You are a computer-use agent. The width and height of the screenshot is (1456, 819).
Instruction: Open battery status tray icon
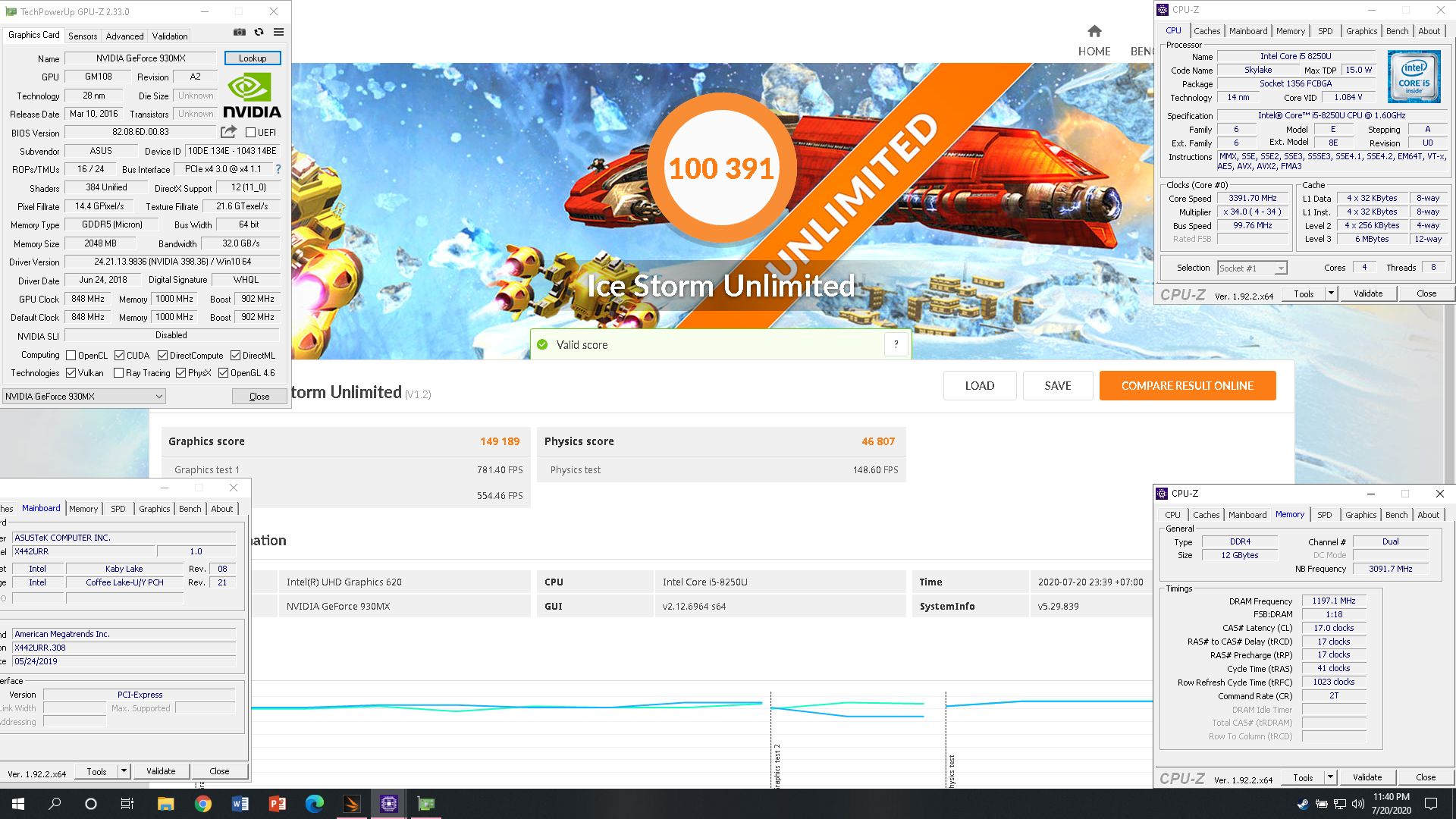pyautogui.click(x=1321, y=804)
